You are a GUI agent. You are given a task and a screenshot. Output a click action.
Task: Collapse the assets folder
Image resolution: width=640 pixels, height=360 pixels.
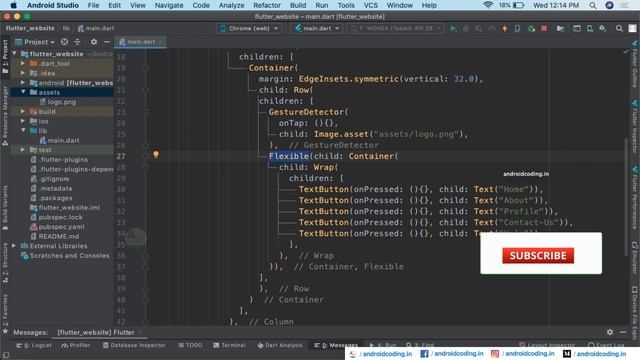23,92
